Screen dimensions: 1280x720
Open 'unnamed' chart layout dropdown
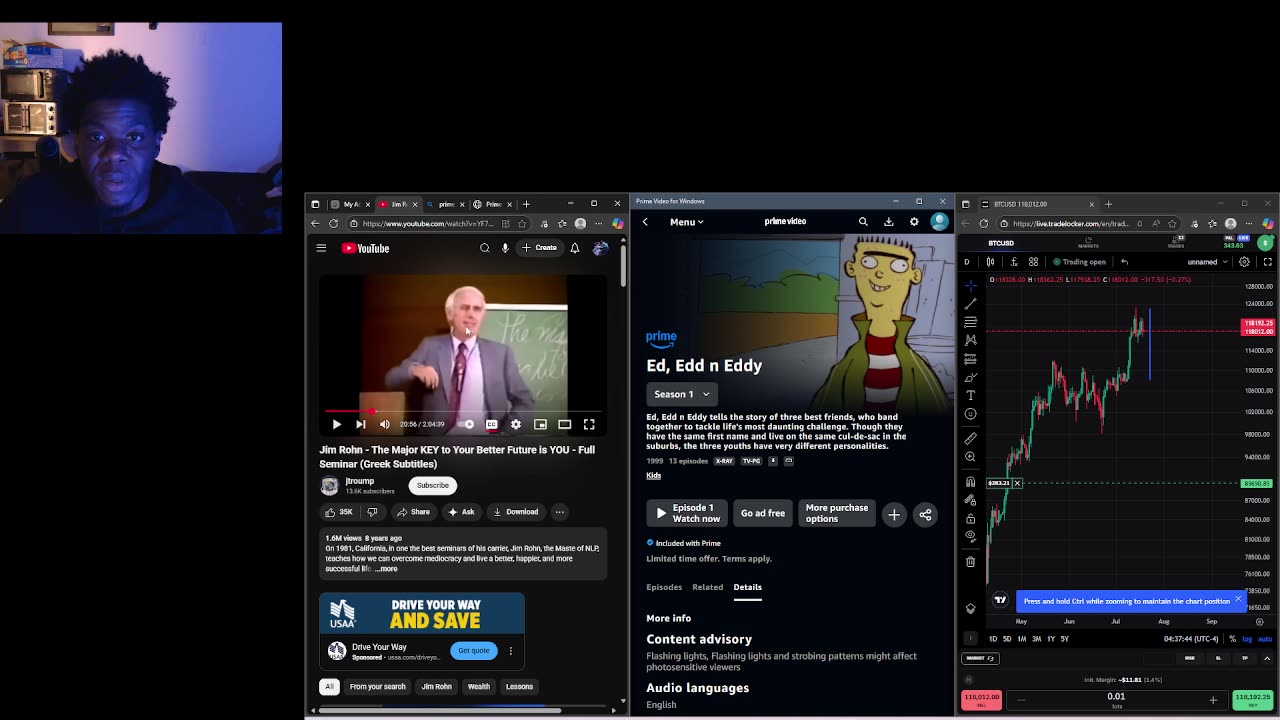(x=1207, y=262)
